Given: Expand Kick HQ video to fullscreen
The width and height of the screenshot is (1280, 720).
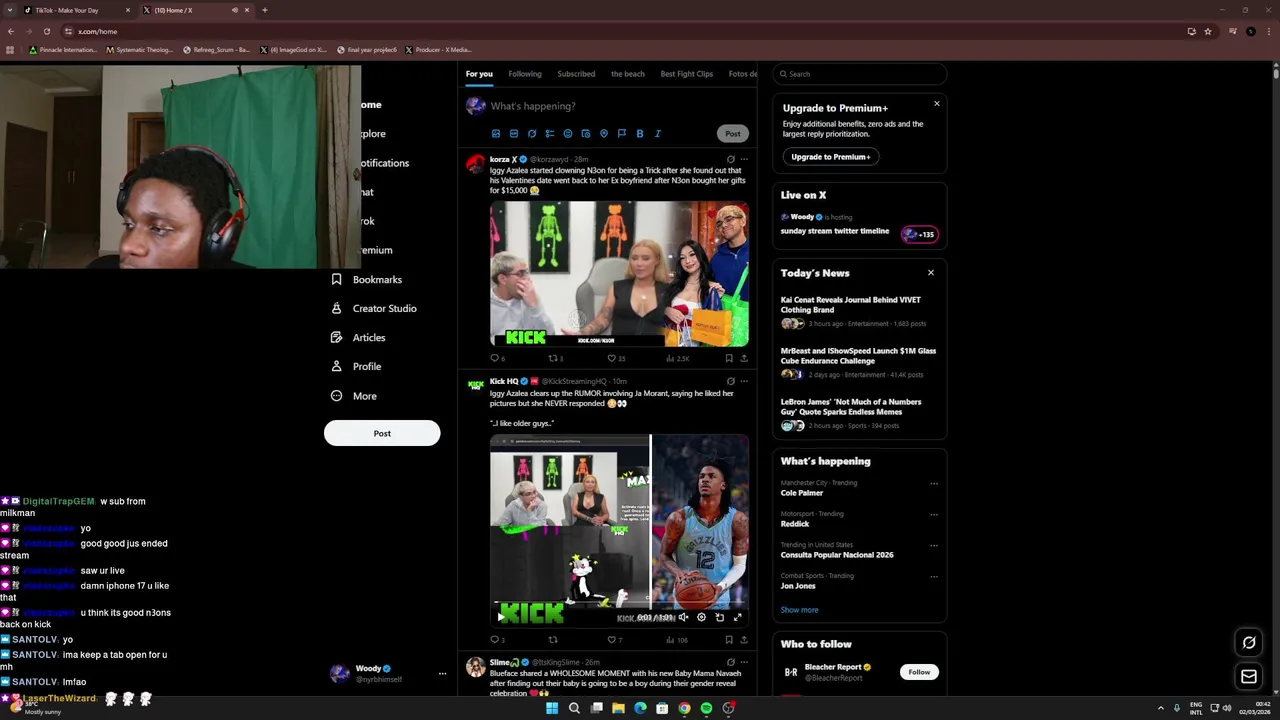Looking at the screenshot, I should (738, 617).
